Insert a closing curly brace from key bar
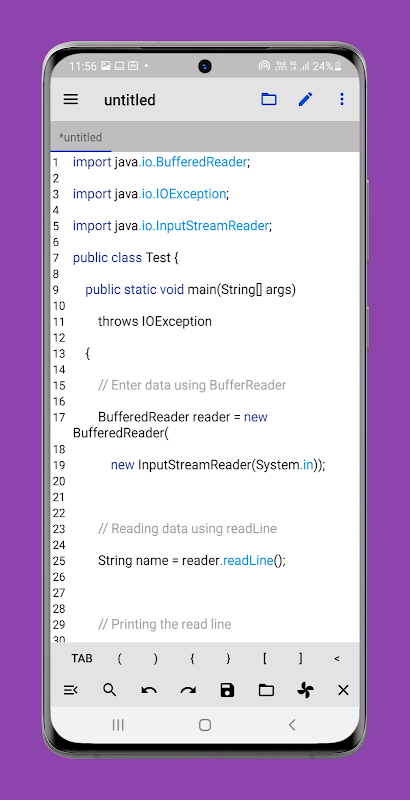Screen dimensions: 410x800 click(x=228, y=658)
